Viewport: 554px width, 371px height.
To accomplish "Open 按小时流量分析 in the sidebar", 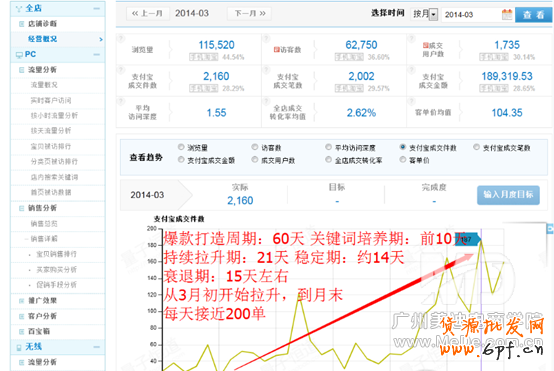I will 54,116.
